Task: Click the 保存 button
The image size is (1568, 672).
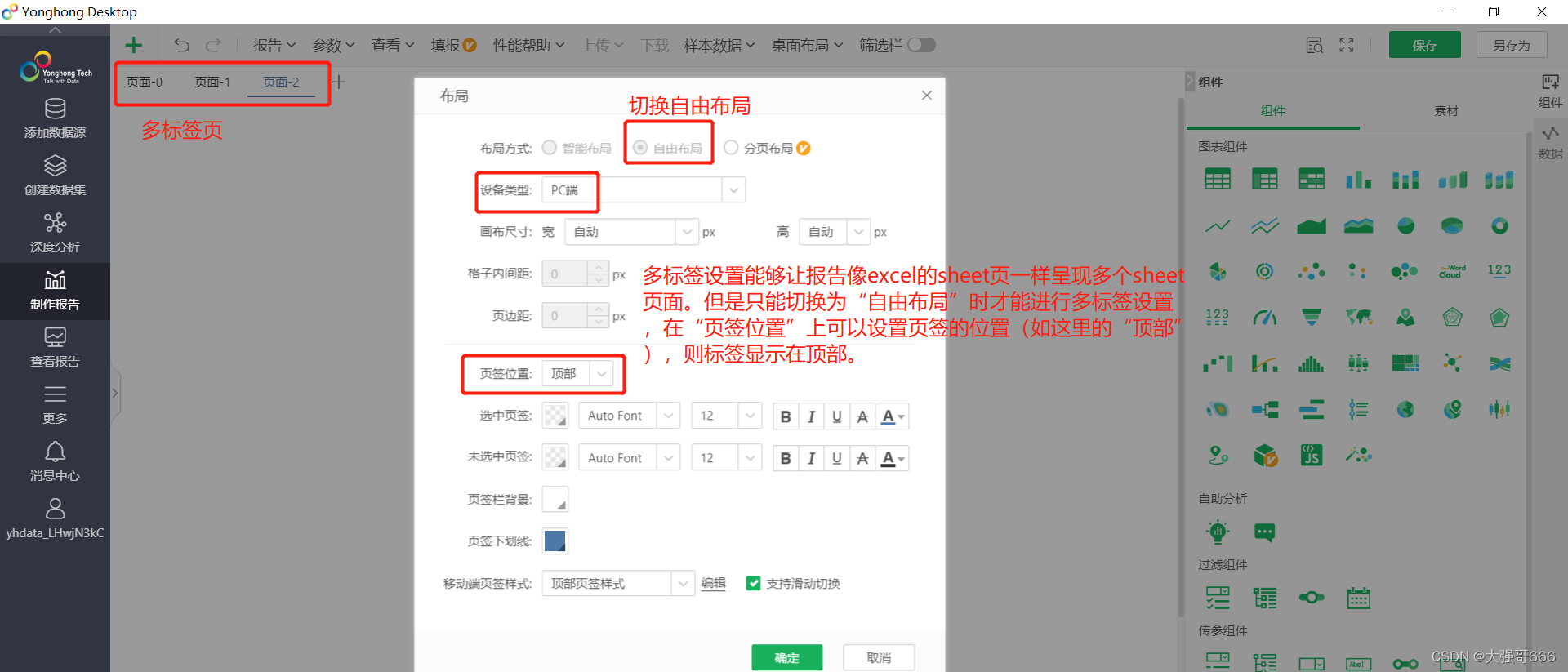Action: click(1425, 45)
